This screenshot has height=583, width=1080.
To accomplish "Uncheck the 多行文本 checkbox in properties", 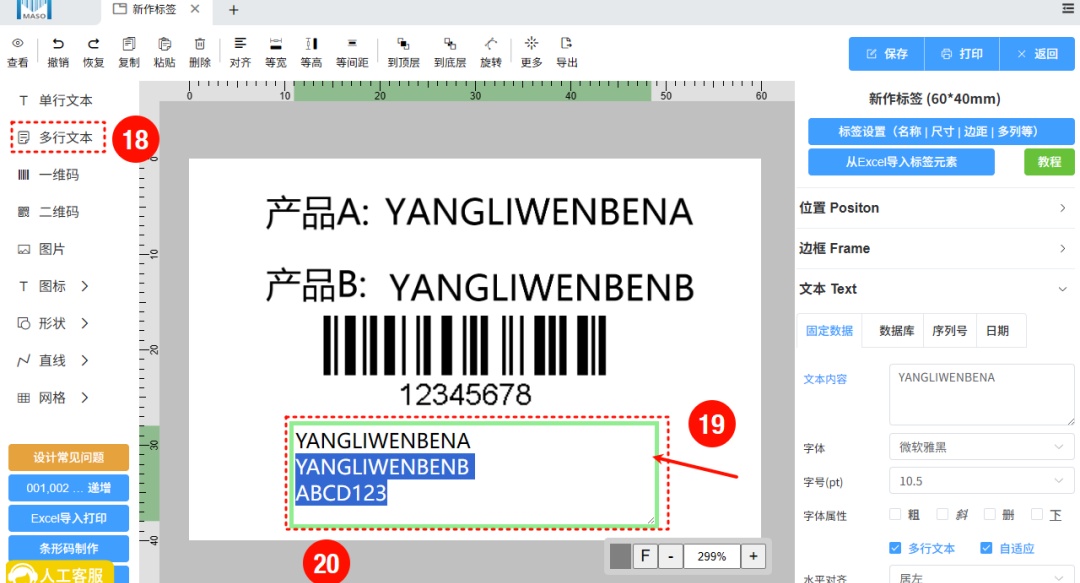I will 895,548.
